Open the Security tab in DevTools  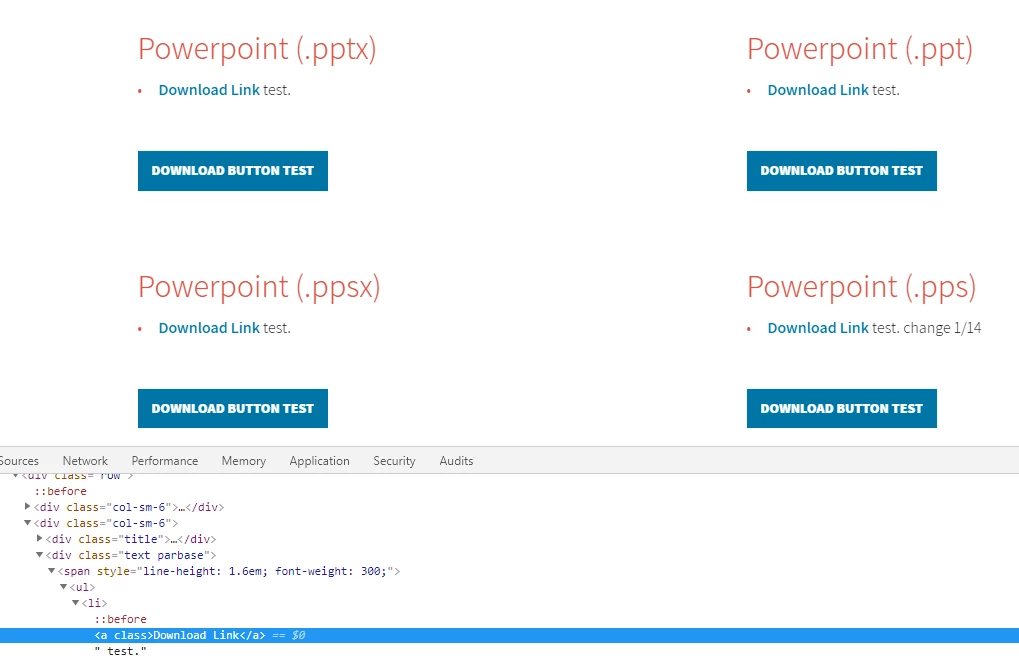(x=394, y=461)
